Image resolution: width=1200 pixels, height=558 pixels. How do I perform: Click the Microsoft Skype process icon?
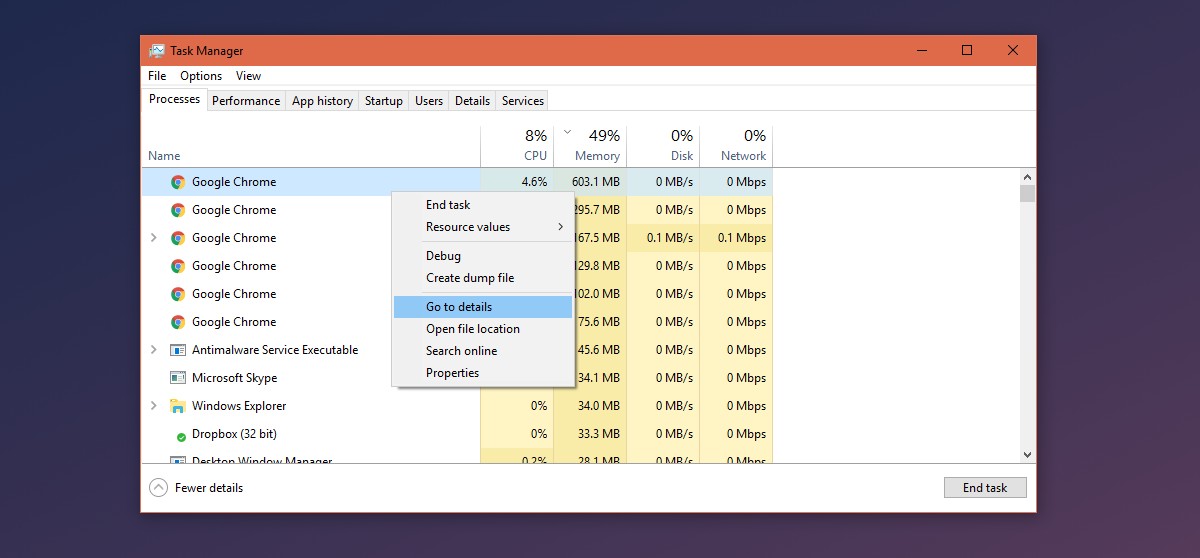tap(178, 378)
